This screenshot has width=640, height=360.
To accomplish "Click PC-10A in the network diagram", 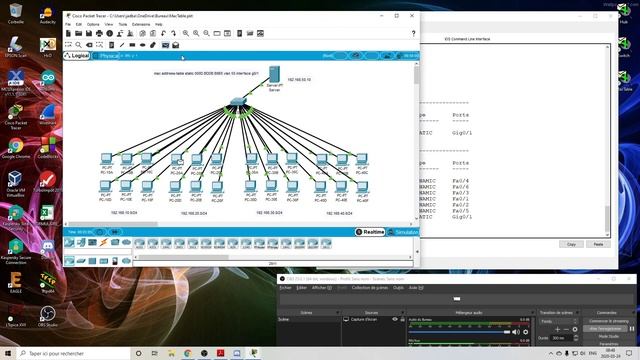I will click(x=107, y=159).
